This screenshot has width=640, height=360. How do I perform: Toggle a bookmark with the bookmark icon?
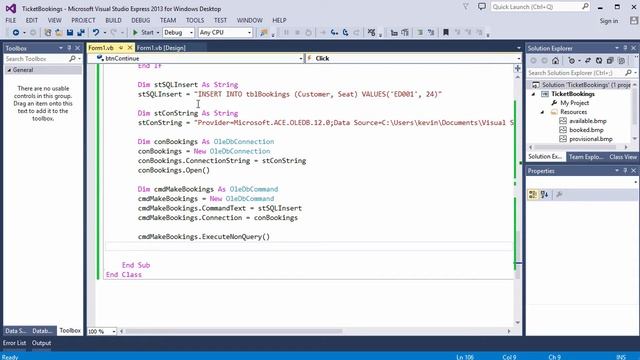[x=446, y=32]
